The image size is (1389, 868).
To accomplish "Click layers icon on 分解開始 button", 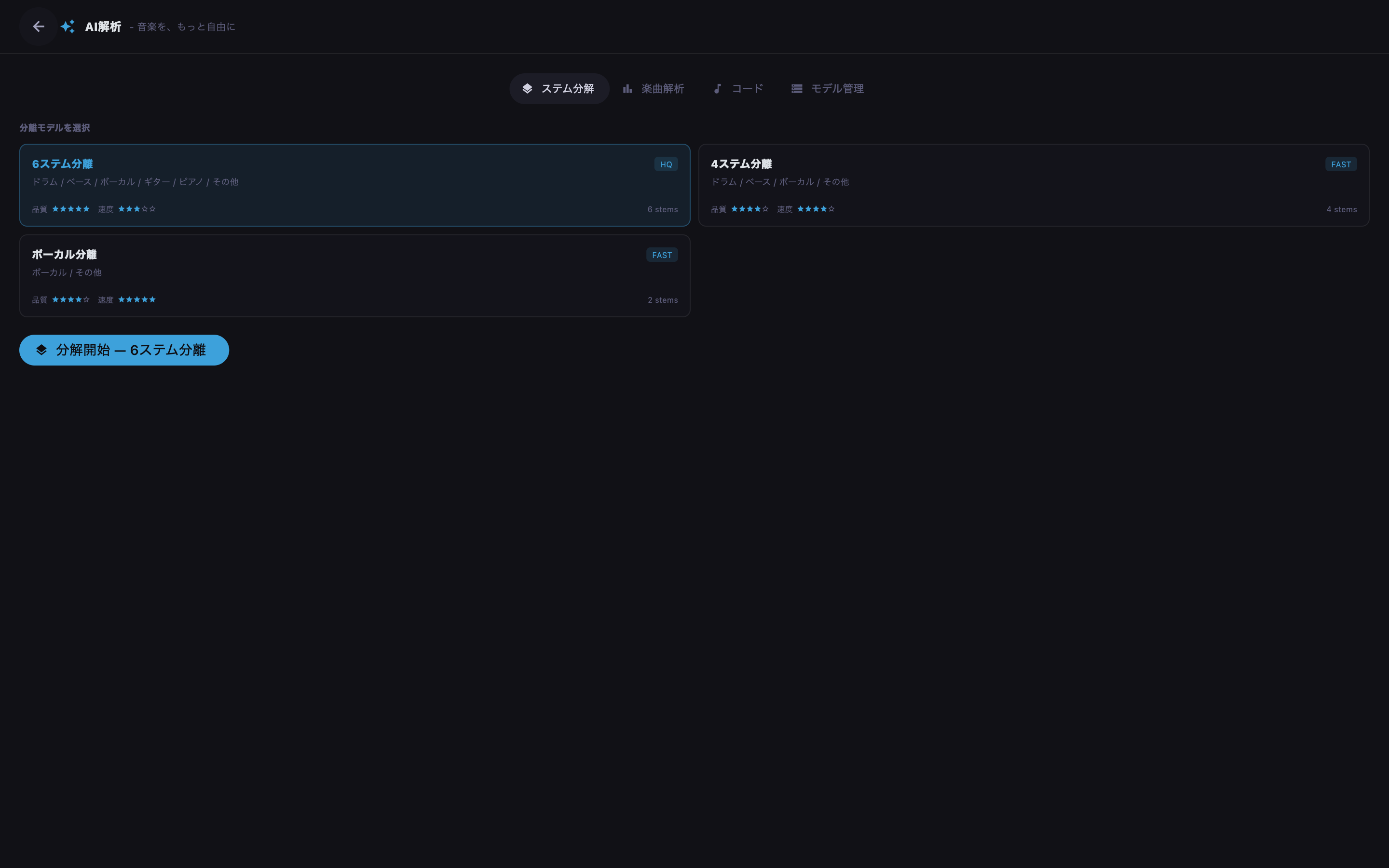I will 41,350.
